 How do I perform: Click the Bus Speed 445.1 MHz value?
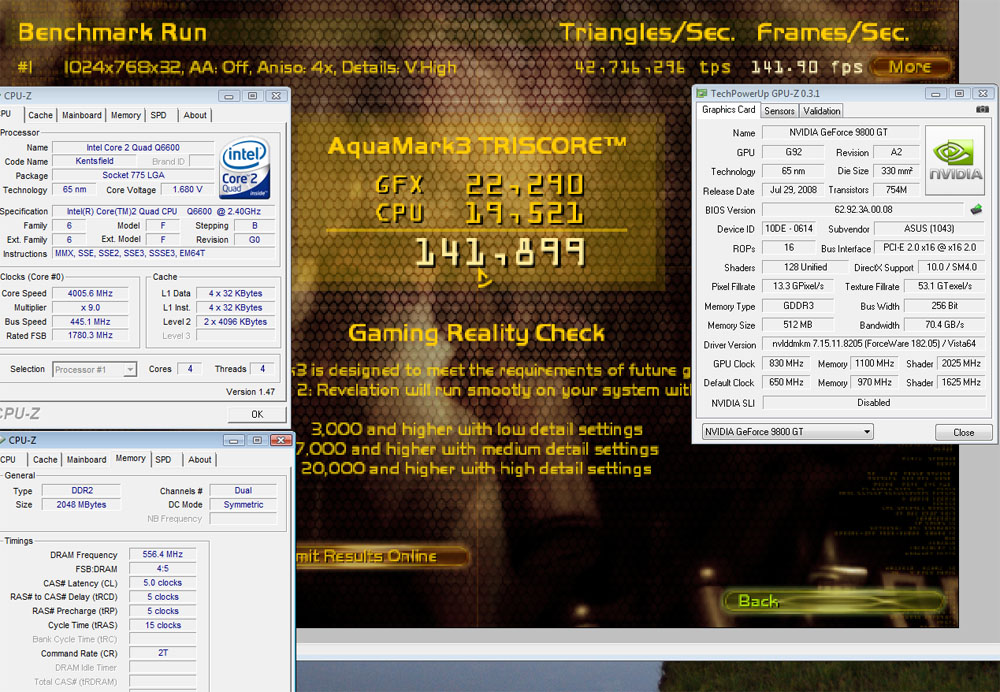(91, 322)
